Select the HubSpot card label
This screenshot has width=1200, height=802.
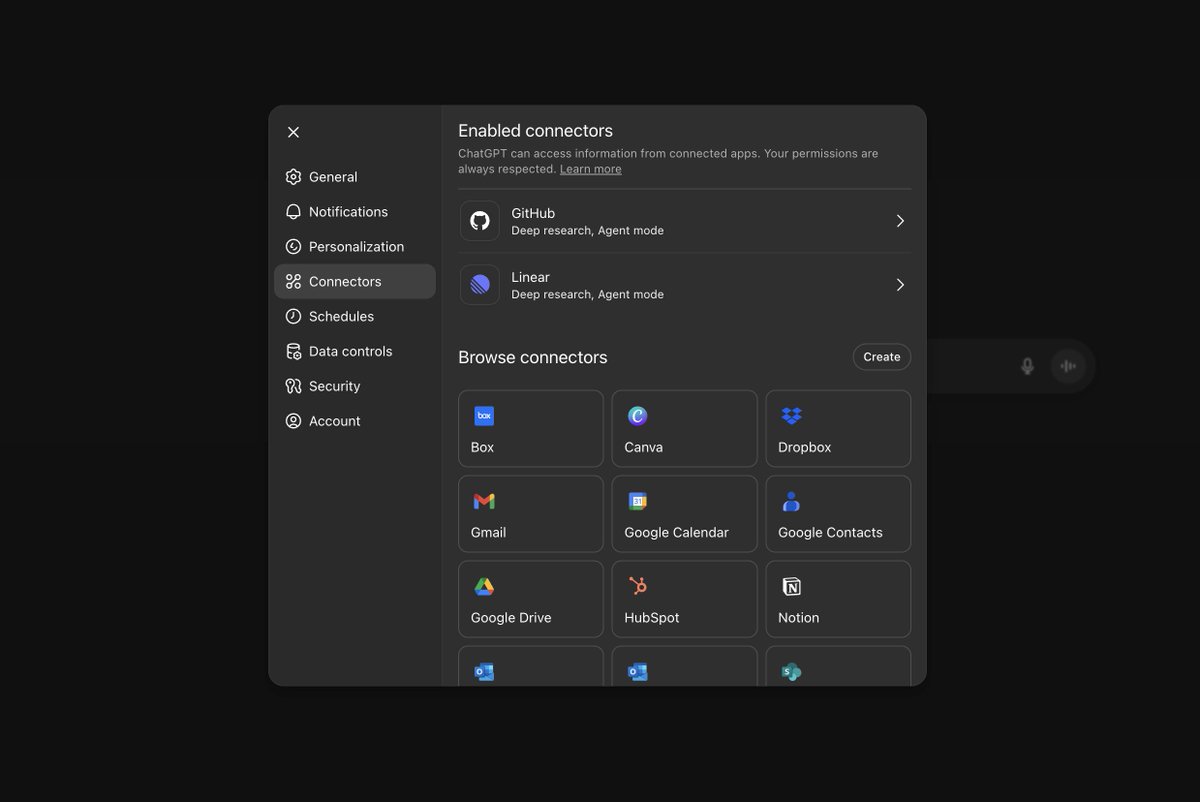(652, 618)
